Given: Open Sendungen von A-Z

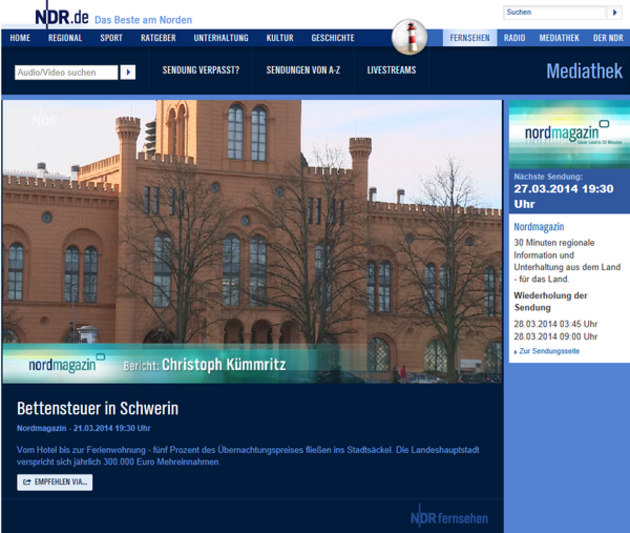Looking at the screenshot, I should coord(303,71).
